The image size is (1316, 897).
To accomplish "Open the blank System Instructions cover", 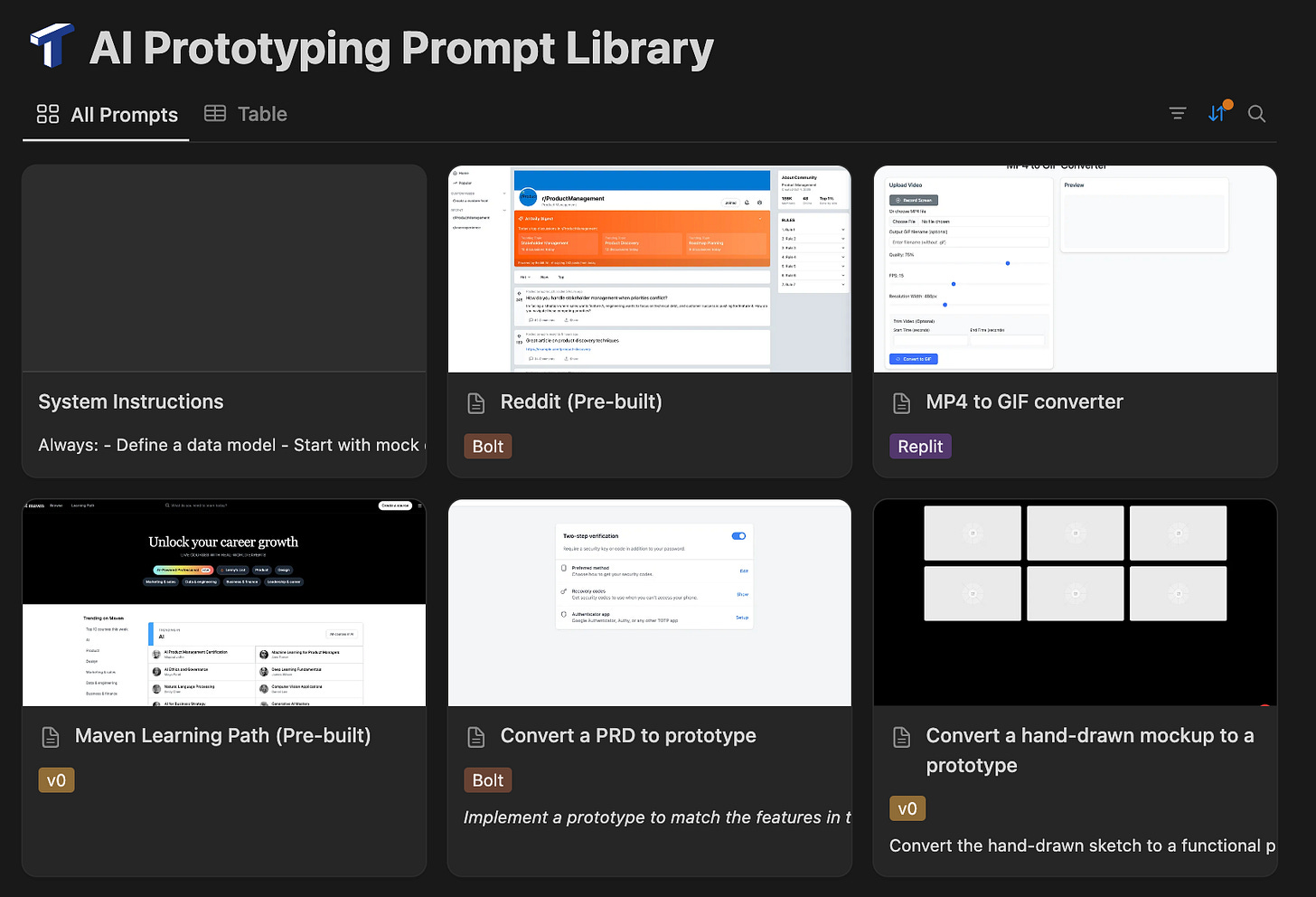I will coord(224,269).
